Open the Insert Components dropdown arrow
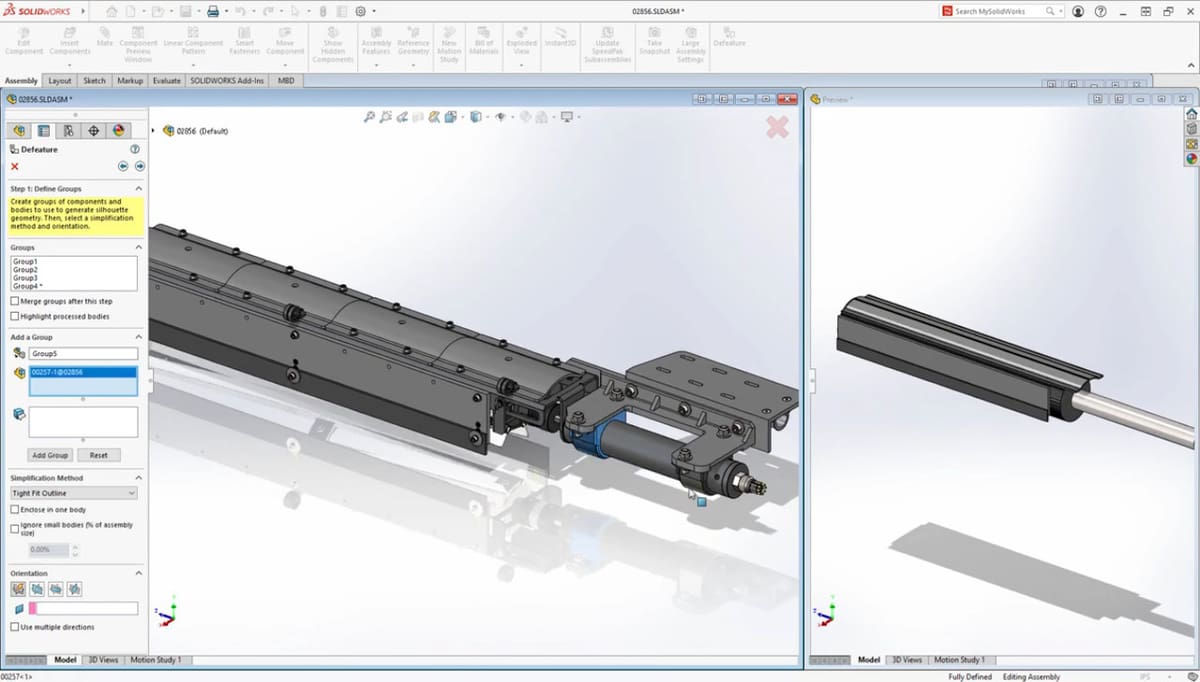Viewport: 1200px width, 682px height. tap(69, 66)
